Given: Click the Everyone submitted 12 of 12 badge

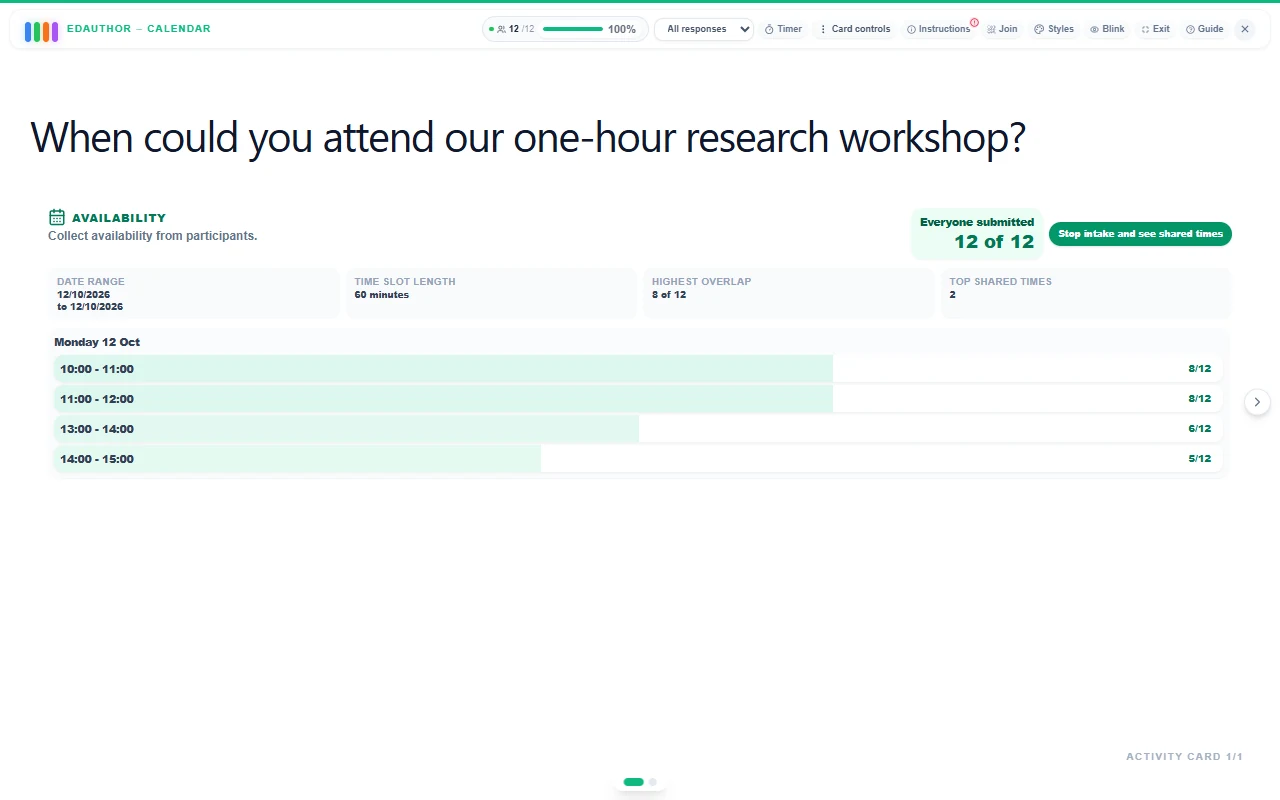Looking at the screenshot, I should click(x=977, y=234).
